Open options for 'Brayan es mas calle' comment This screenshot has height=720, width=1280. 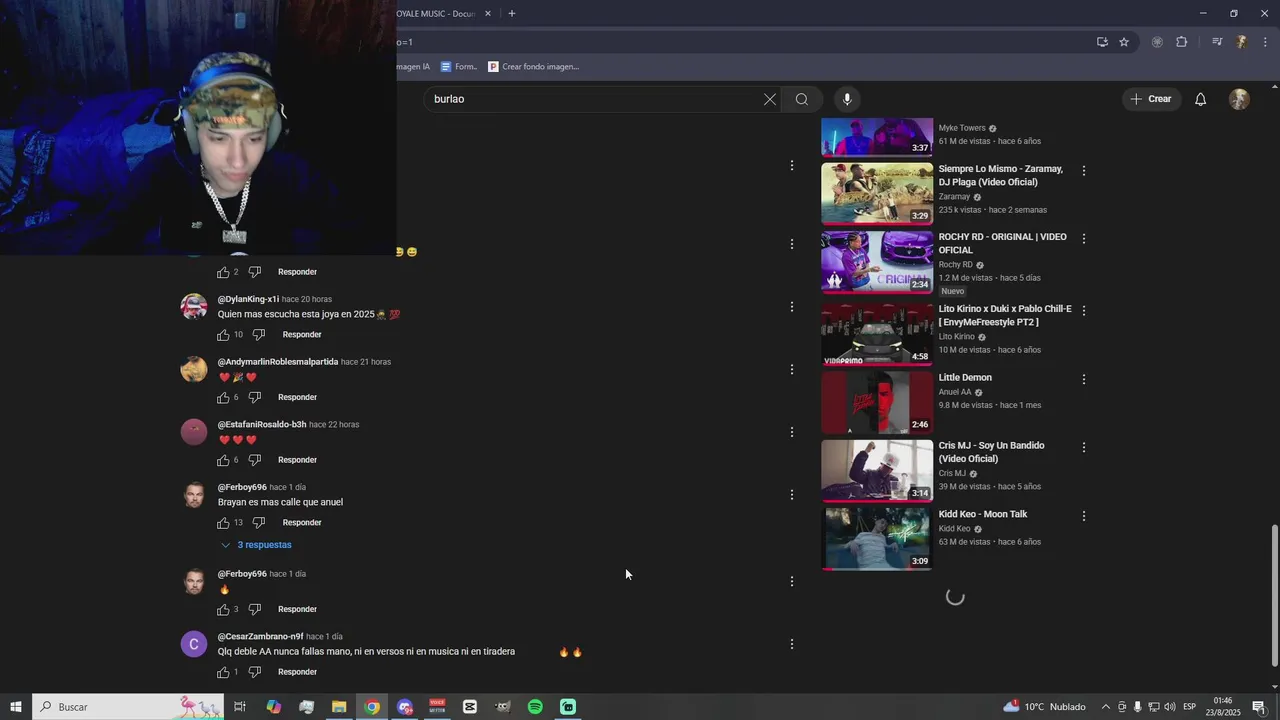point(792,495)
